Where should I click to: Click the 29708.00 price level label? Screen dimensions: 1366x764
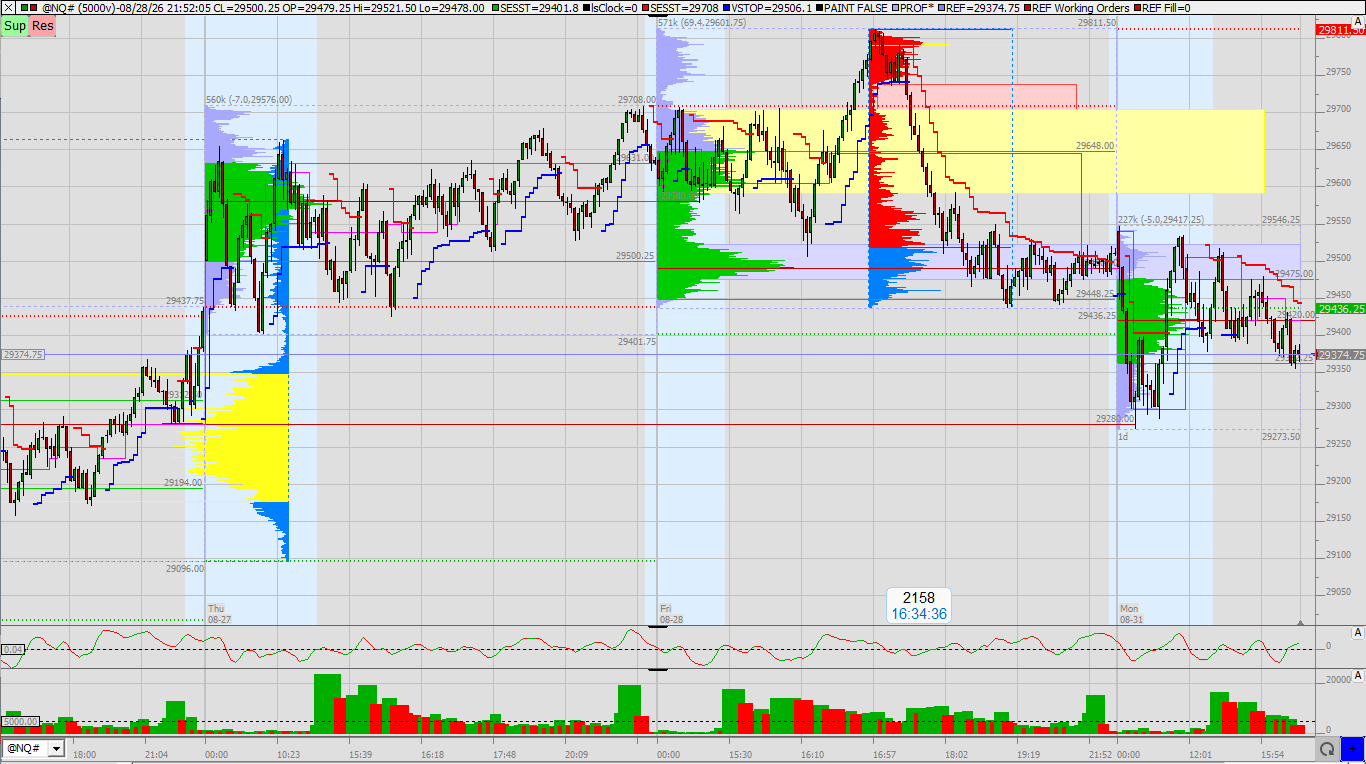click(x=637, y=100)
